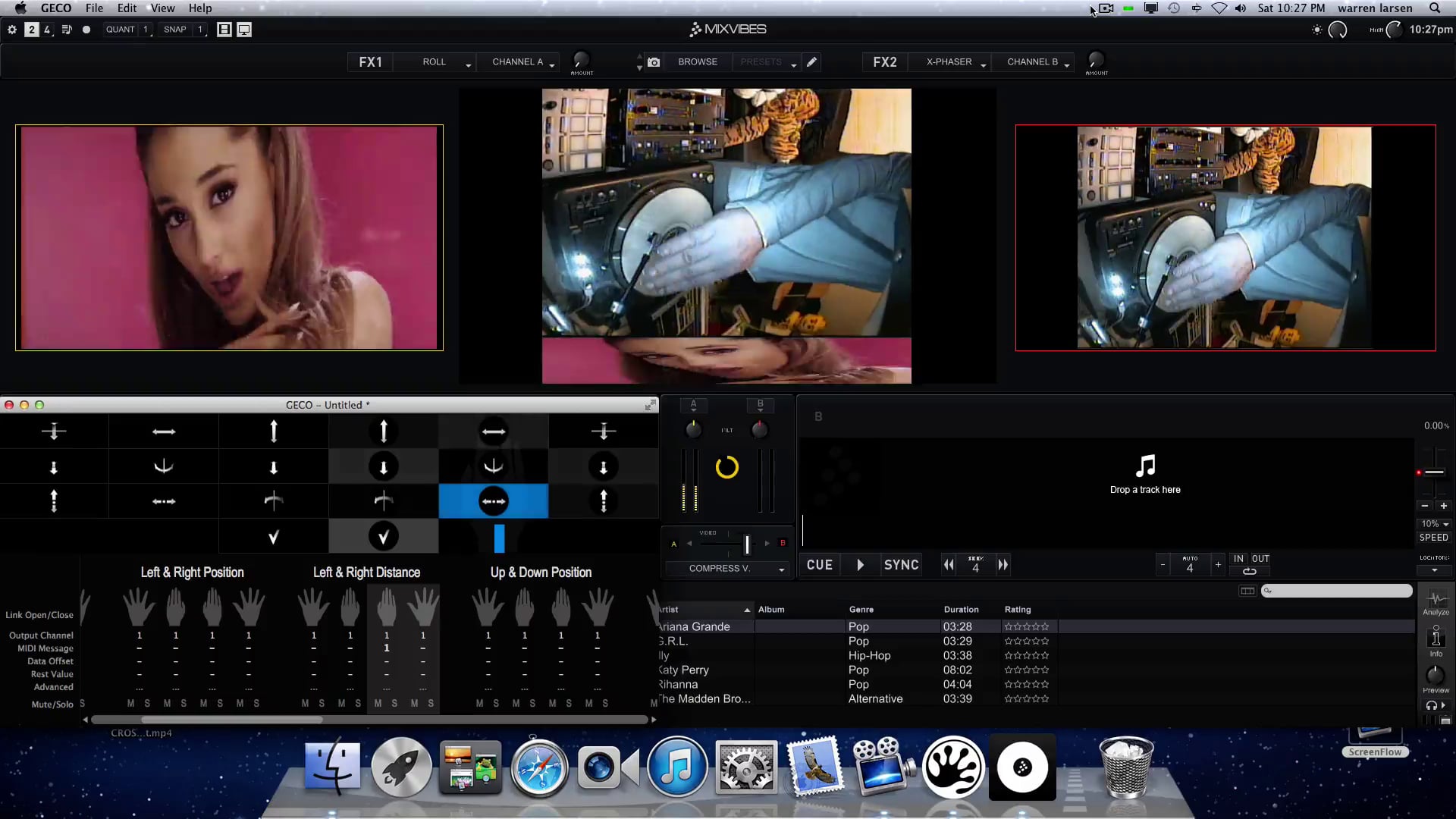1456x819 pixels.
Task: Open the CHANNEL B dropdown on FX2
Action: [1034, 62]
